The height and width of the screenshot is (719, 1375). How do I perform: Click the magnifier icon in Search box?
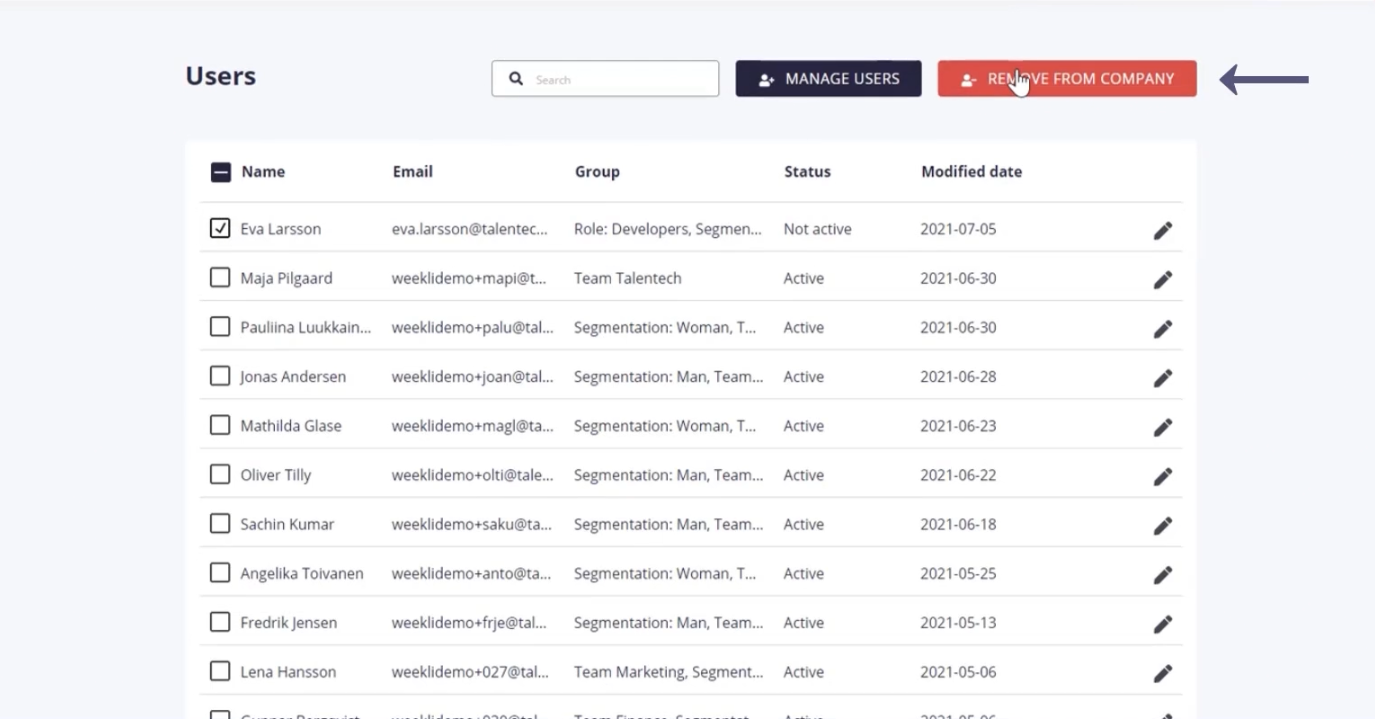[x=516, y=79]
